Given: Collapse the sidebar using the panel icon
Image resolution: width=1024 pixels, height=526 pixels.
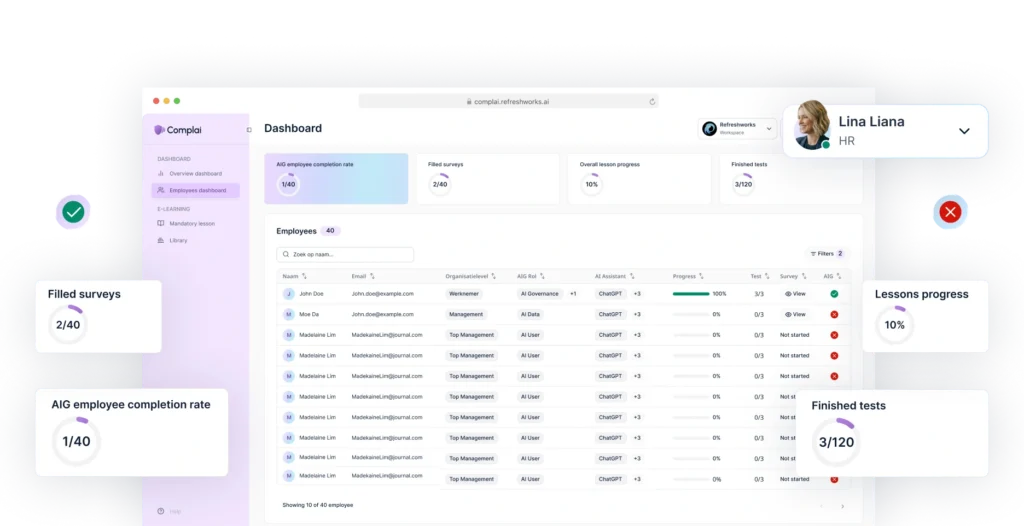Looking at the screenshot, I should [x=249, y=130].
